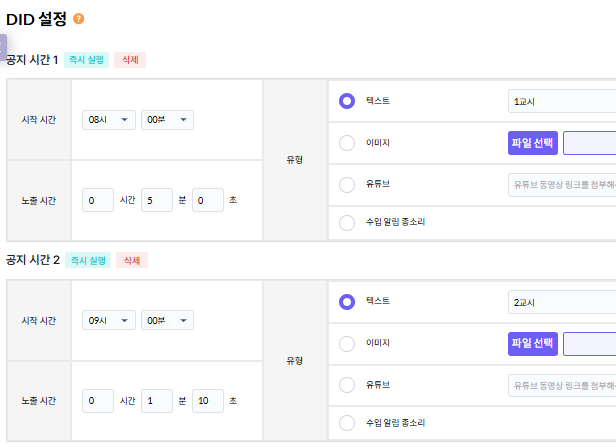Click 삭제 for 공지 시간 2
The image size is (616, 447).
click(x=130, y=260)
